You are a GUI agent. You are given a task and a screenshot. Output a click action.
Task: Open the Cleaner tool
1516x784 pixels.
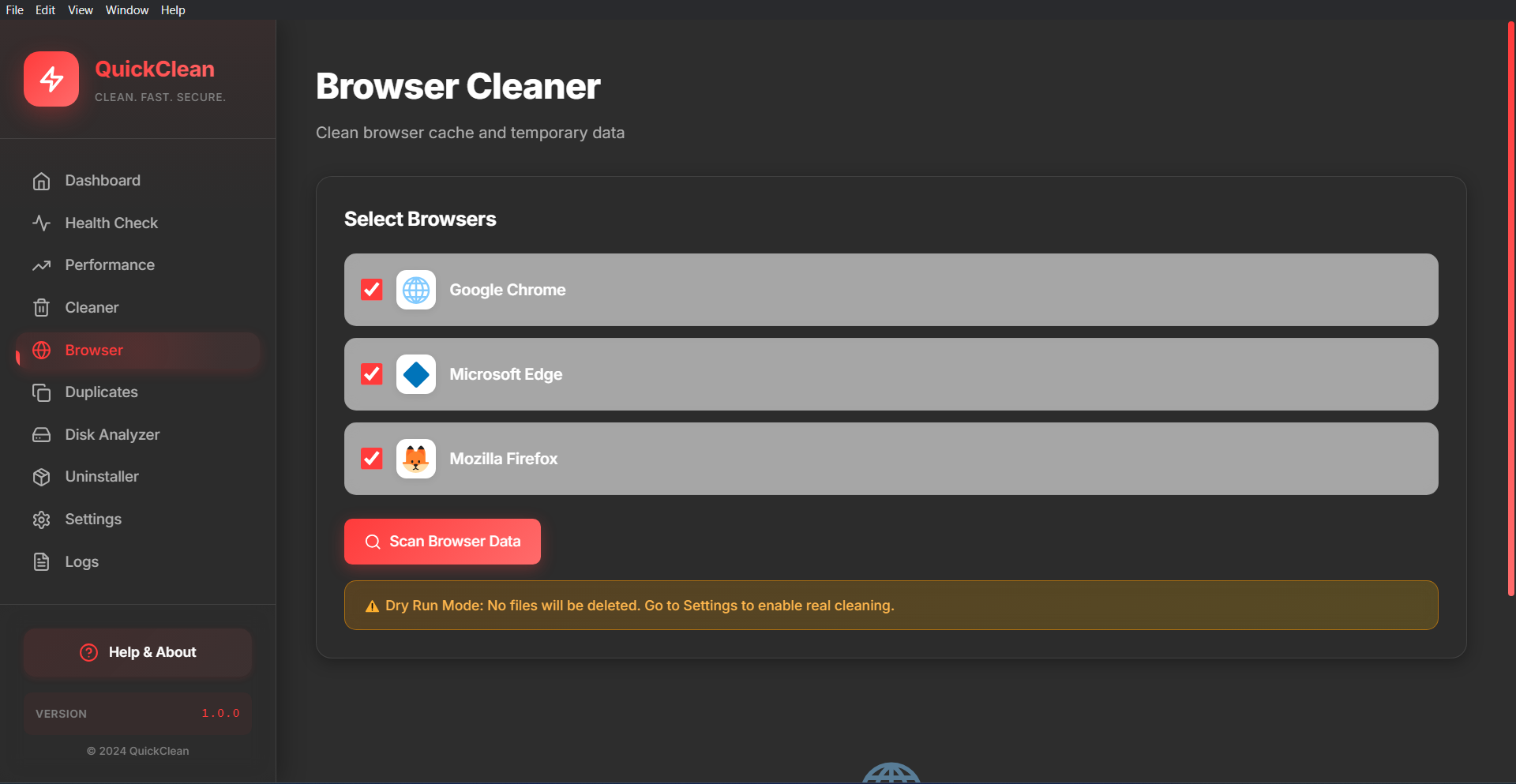(x=92, y=307)
